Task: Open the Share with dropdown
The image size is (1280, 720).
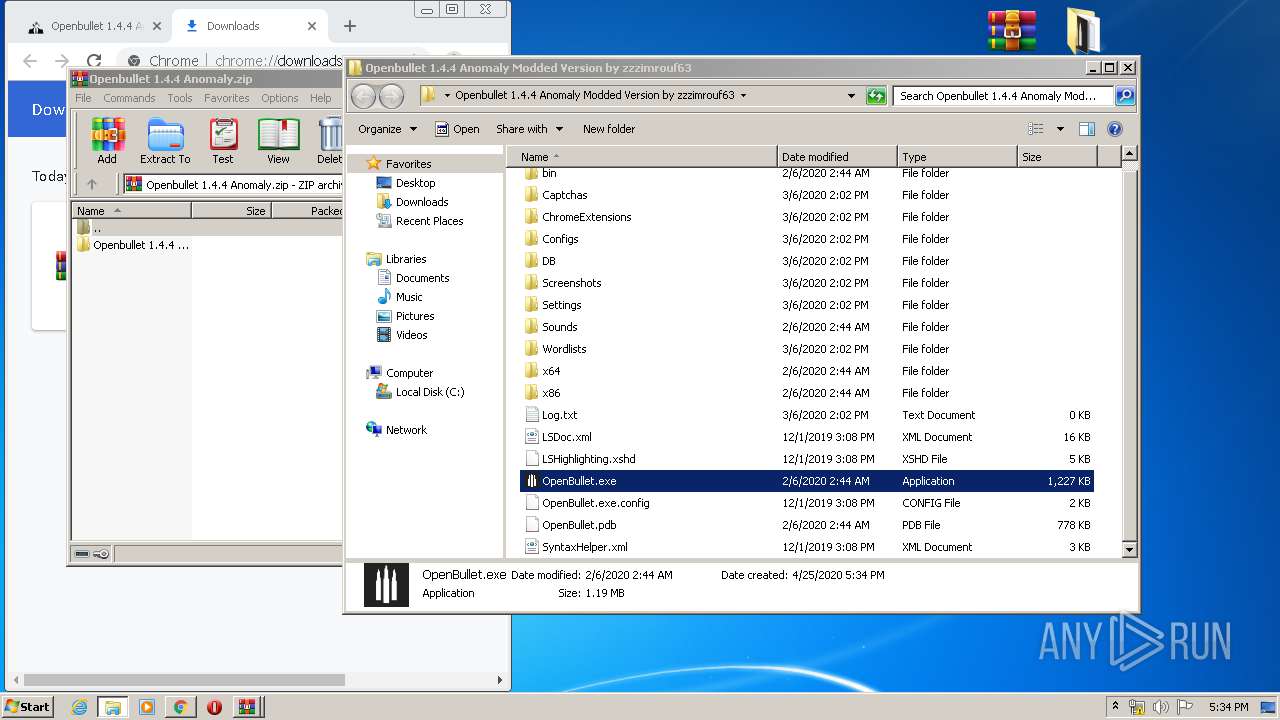Action: [530, 129]
